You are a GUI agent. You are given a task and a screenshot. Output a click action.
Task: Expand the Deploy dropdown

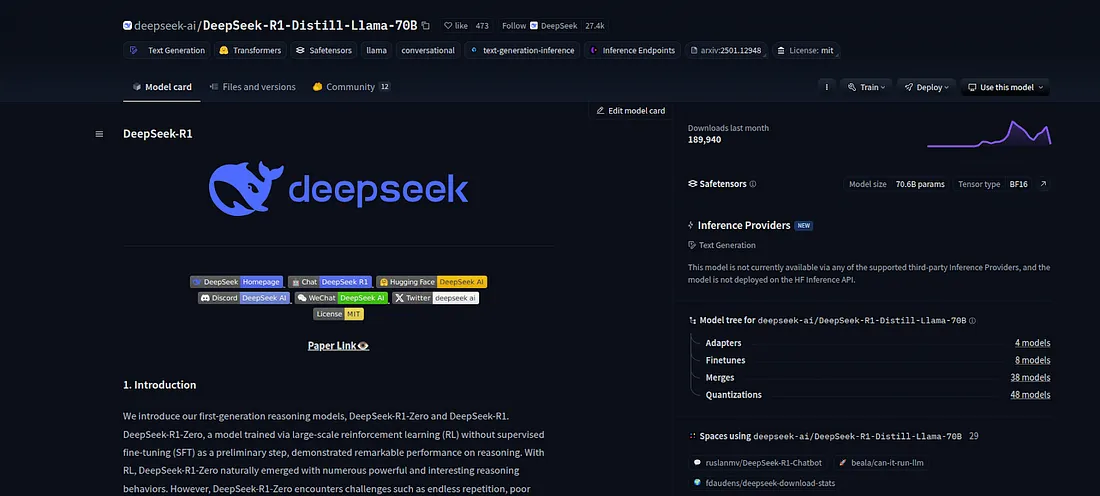[926, 87]
